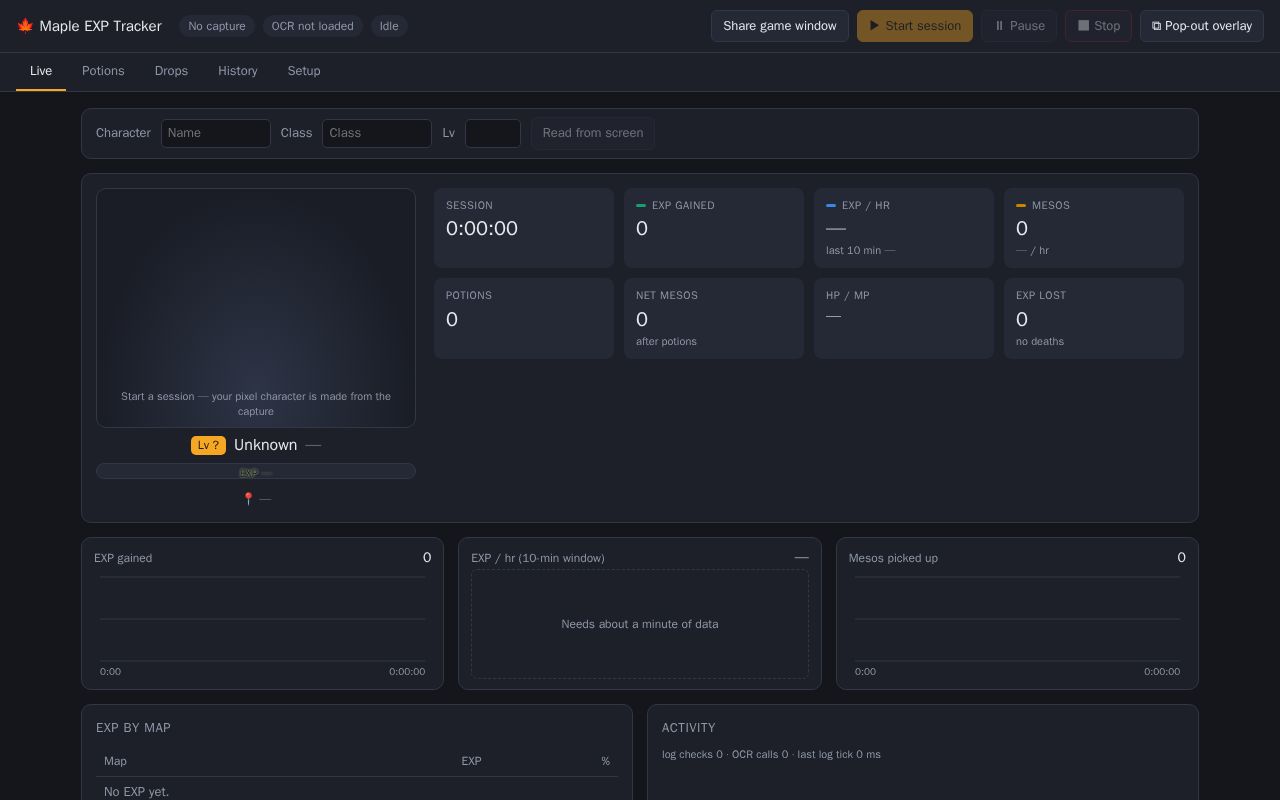
Task: Click the HP / MP stat card
Action: 904,318
